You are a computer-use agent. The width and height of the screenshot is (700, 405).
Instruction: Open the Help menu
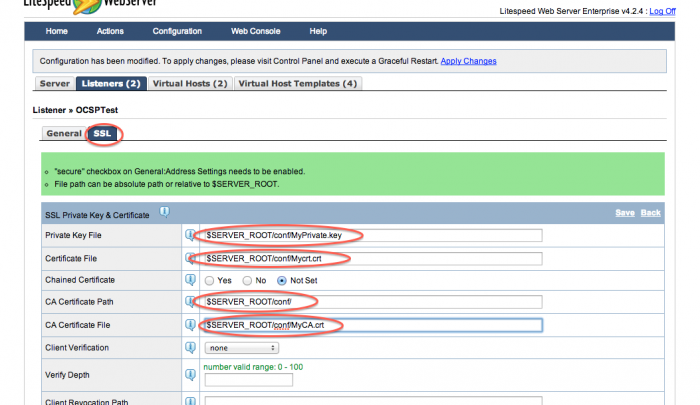[318, 31]
